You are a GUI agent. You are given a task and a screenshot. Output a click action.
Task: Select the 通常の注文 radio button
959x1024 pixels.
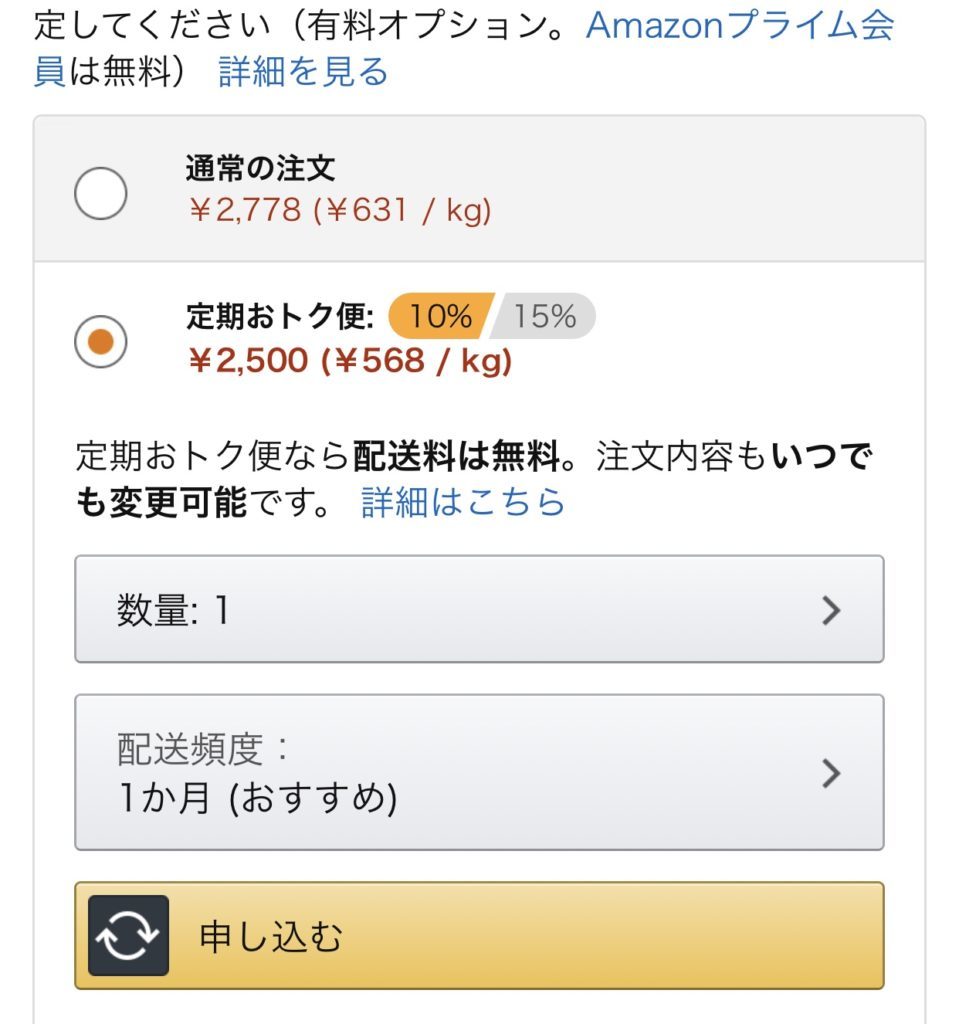101,193
